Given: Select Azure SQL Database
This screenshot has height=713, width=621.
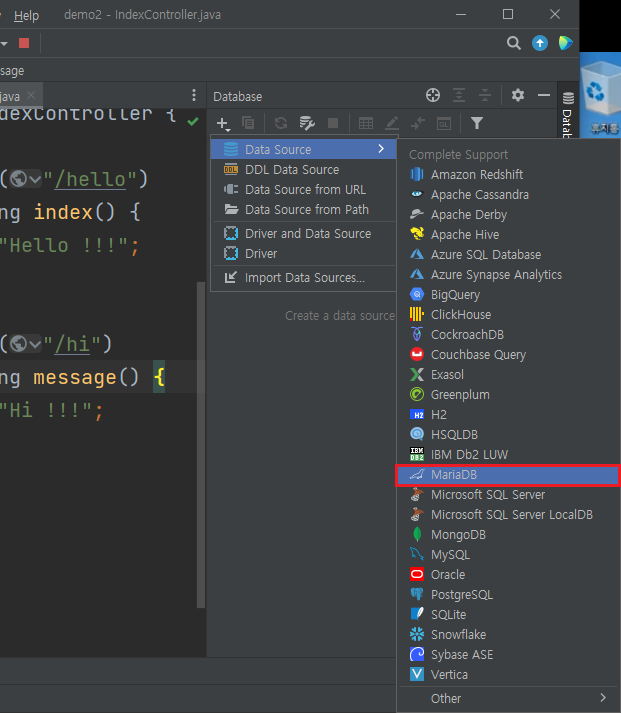Looking at the screenshot, I should coord(509,255).
